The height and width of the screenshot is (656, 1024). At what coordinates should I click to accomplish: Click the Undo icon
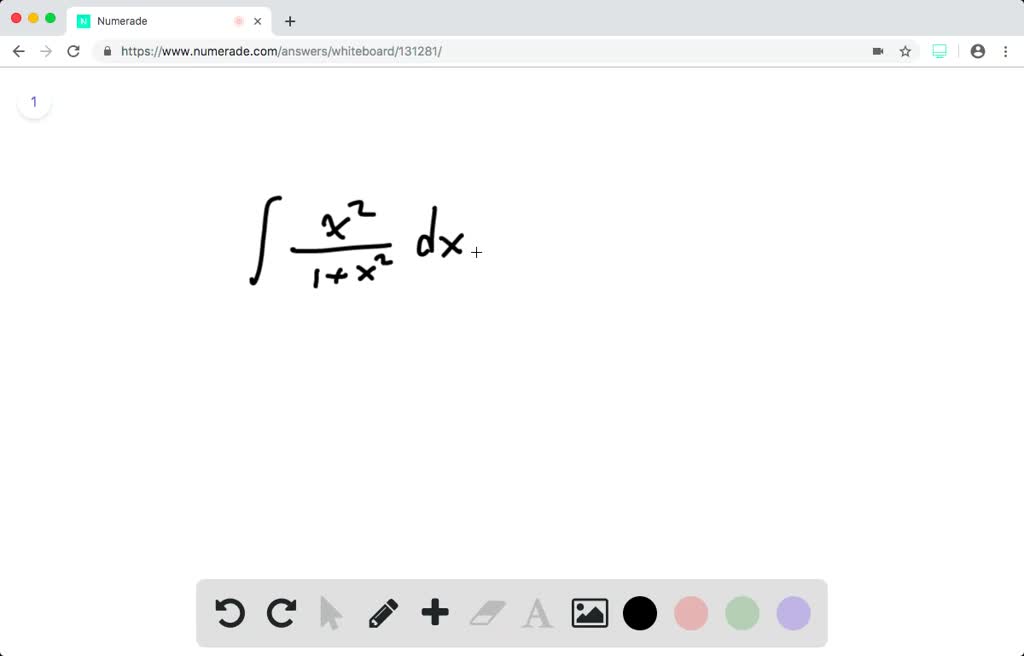[x=229, y=613]
